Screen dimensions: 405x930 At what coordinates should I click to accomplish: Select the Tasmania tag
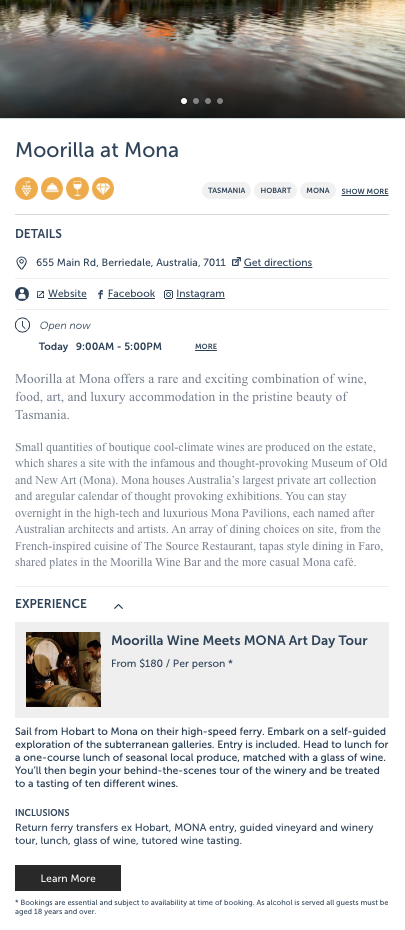click(x=227, y=190)
